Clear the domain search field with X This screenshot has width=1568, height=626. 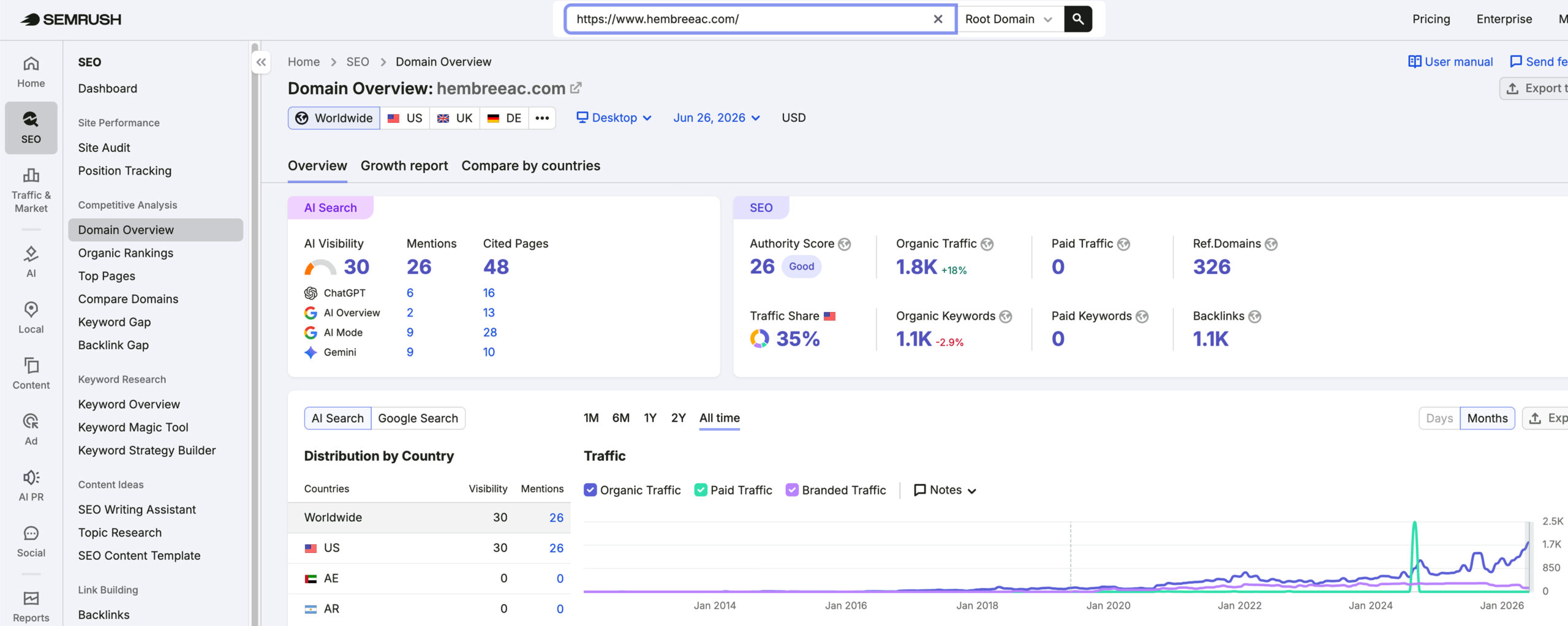tap(938, 19)
